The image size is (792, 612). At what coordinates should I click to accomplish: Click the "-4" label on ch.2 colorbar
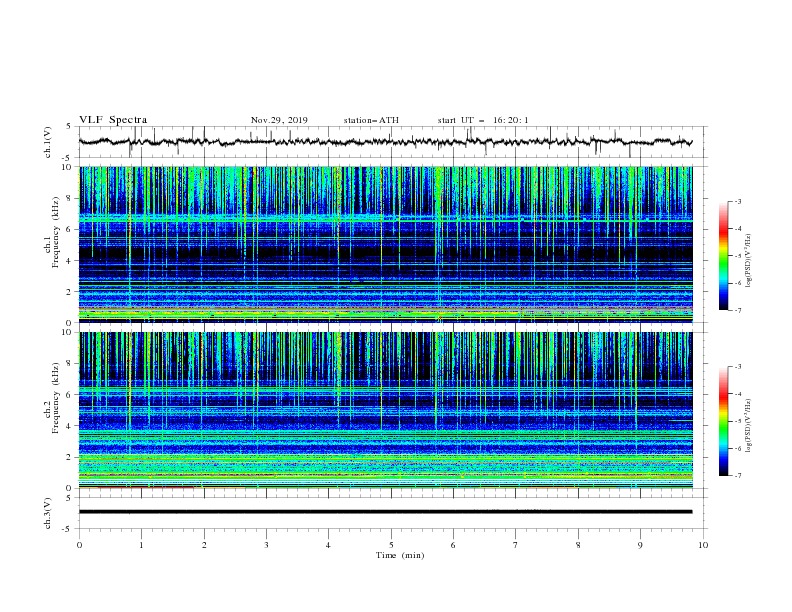click(x=738, y=394)
